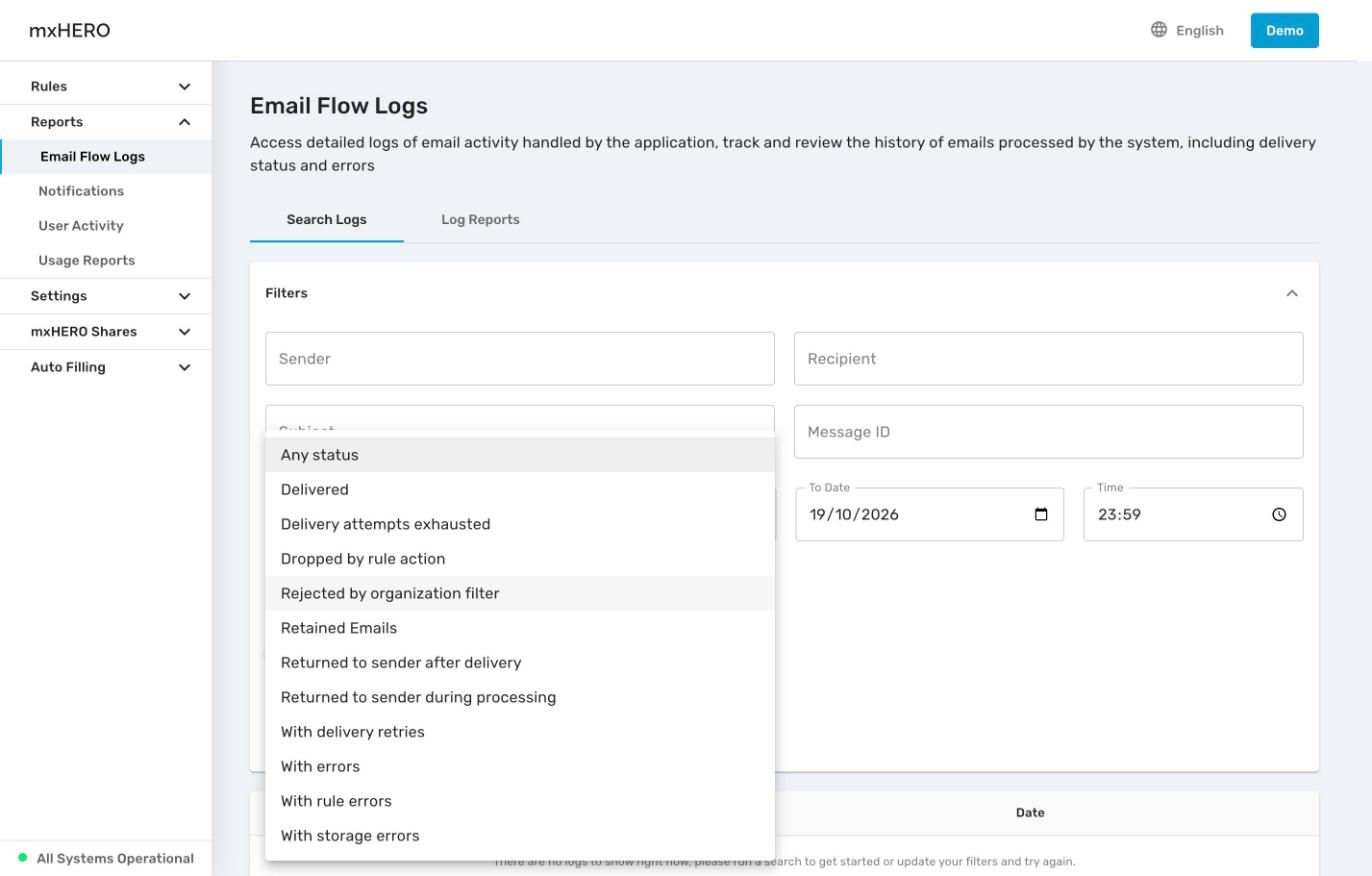Switch to the Log Reports tab
1372x876 pixels.
[480, 220]
